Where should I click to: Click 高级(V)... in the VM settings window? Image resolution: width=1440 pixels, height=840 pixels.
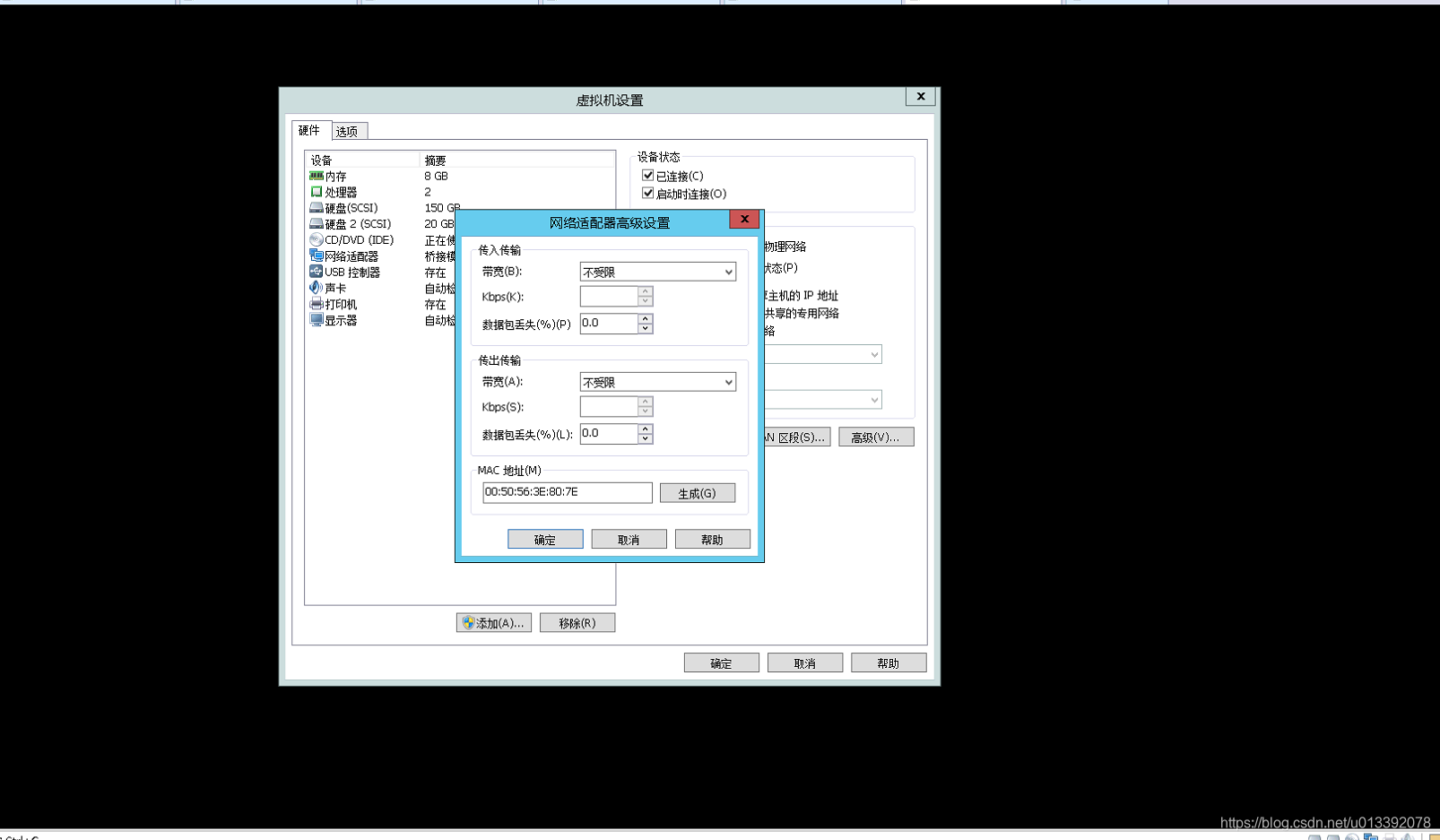click(x=876, y=437)
